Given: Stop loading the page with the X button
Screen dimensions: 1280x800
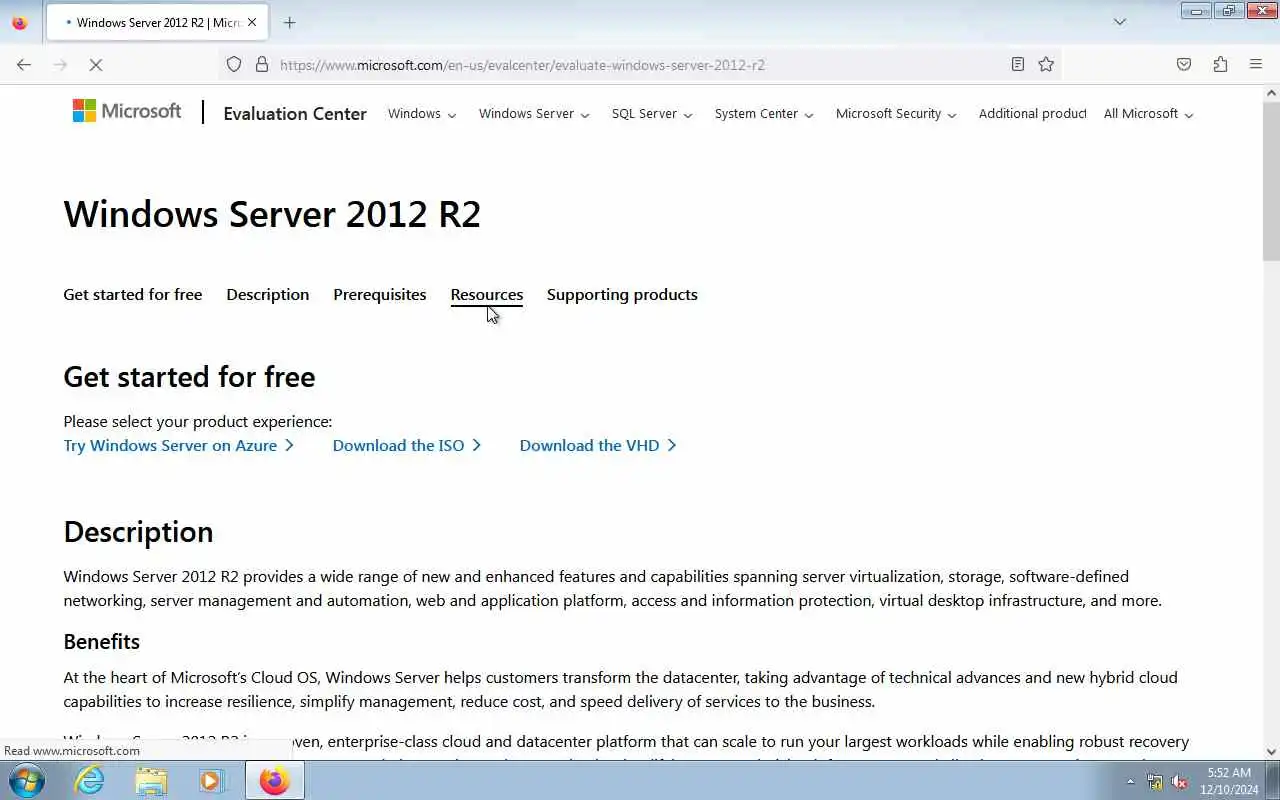Looking at the screenshot, I should click(x=96, y=64).
